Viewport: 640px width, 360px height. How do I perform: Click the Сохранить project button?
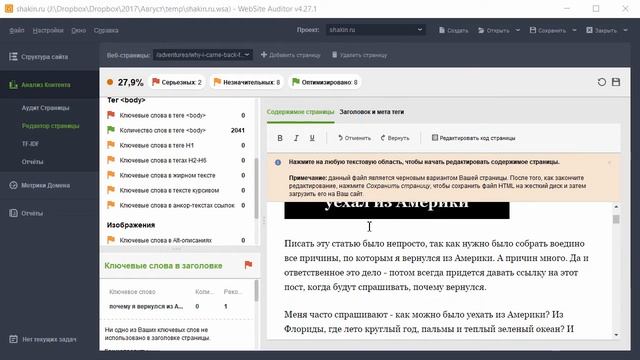(548, 30)
